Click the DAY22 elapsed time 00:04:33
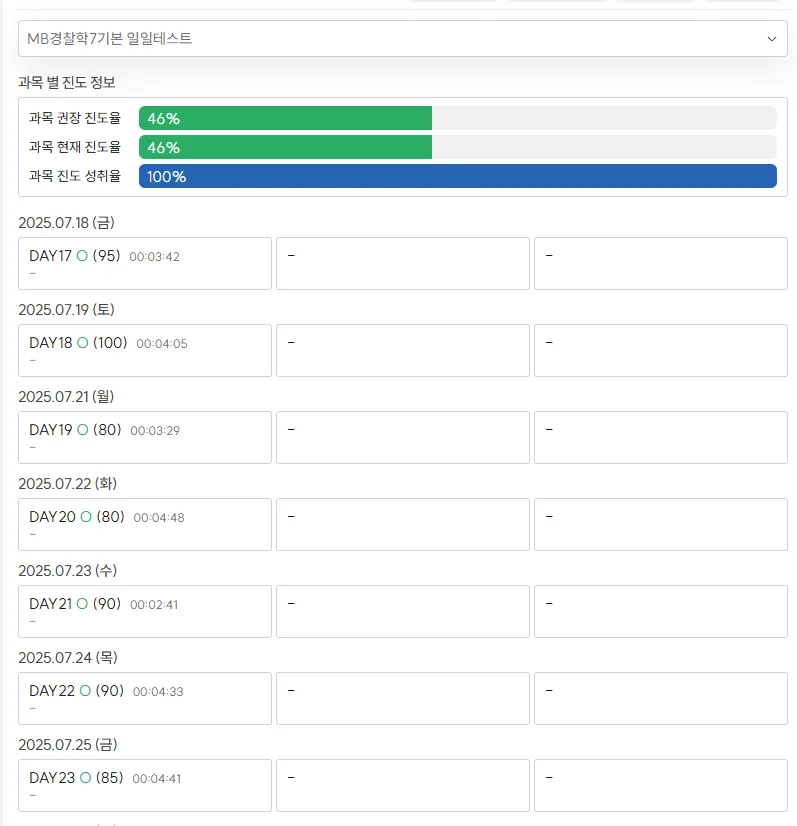797x826 pixels. coord(158,692)
